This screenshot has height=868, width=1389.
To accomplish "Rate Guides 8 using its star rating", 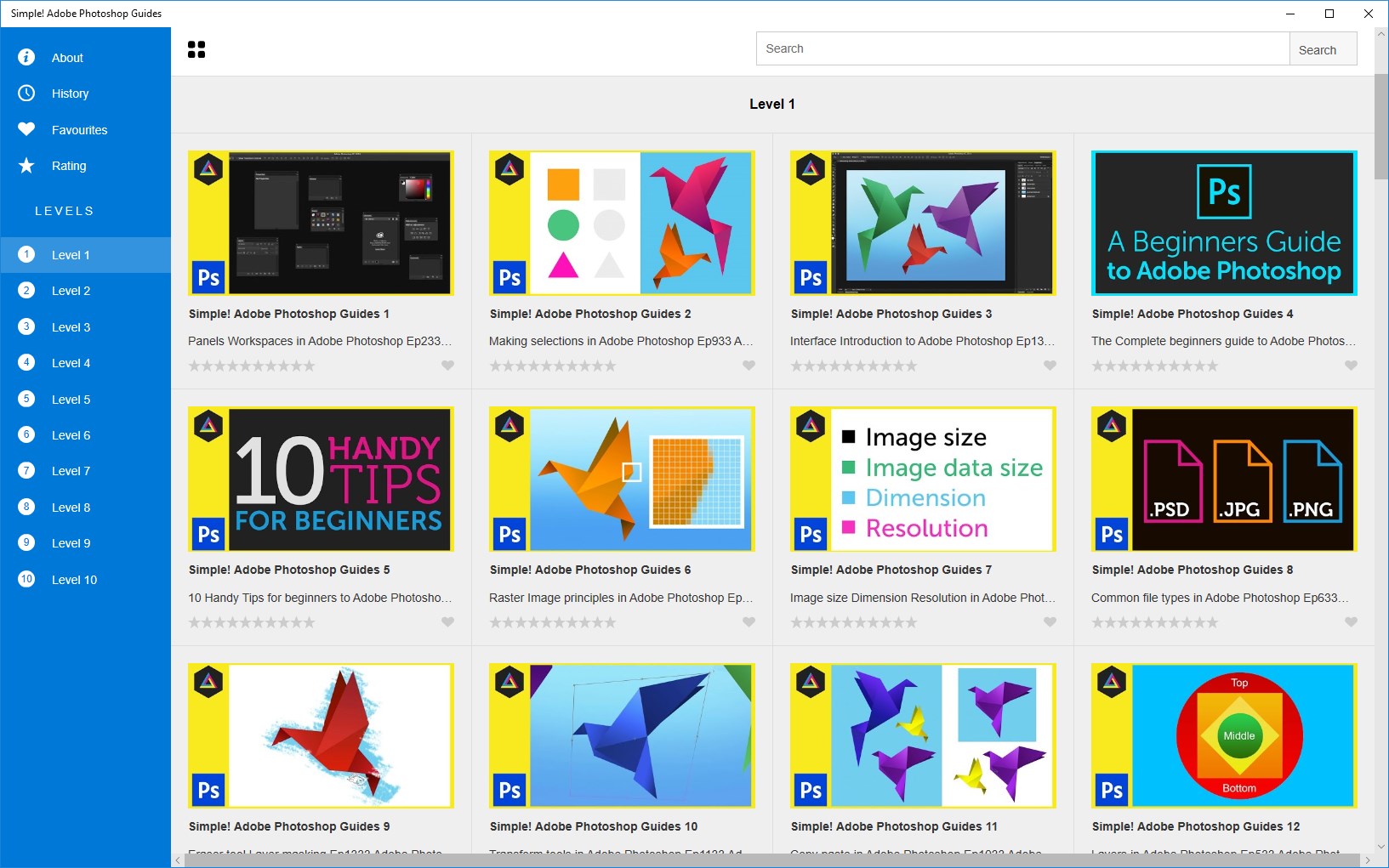I will [x=1155, y=622].
